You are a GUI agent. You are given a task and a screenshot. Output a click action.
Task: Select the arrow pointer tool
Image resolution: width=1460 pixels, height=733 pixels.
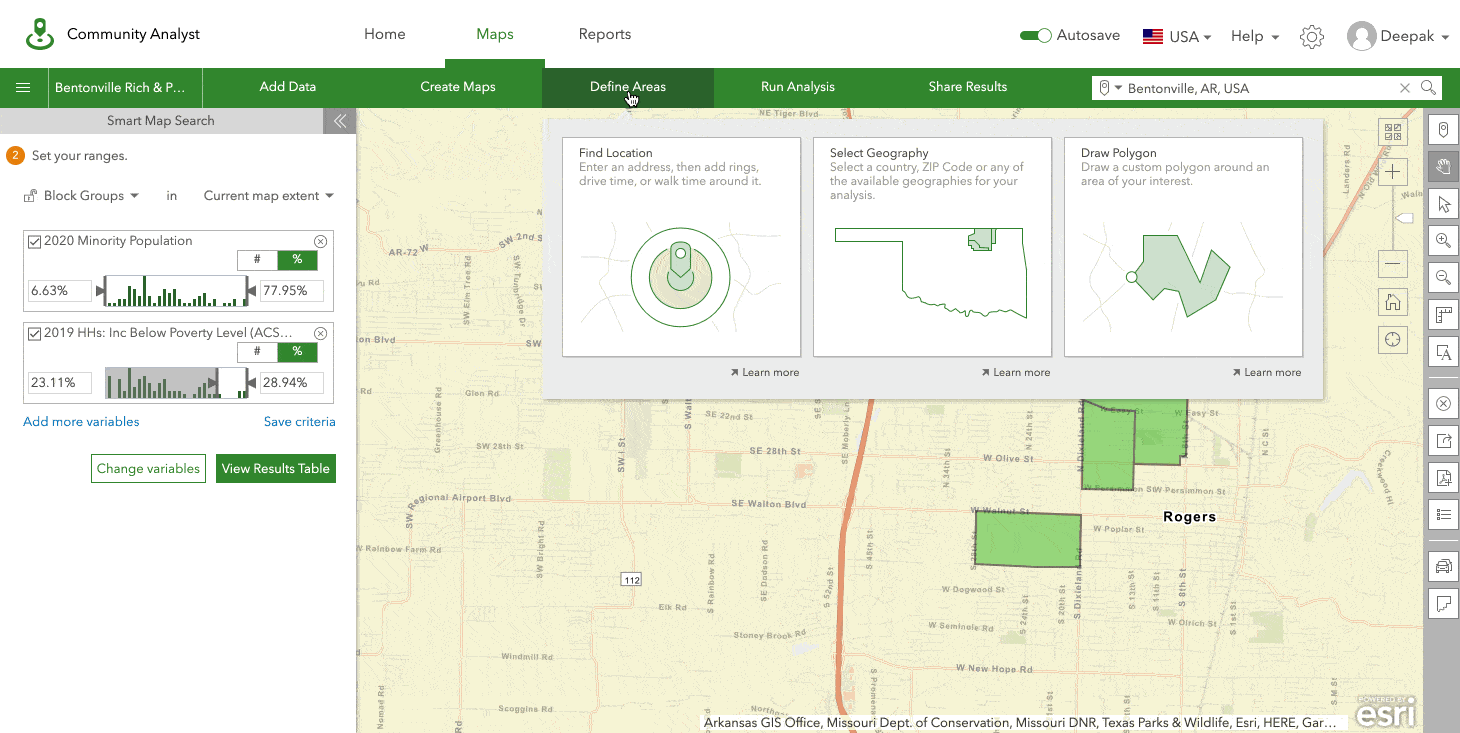pyautogui.click(x=1443, y=203)
